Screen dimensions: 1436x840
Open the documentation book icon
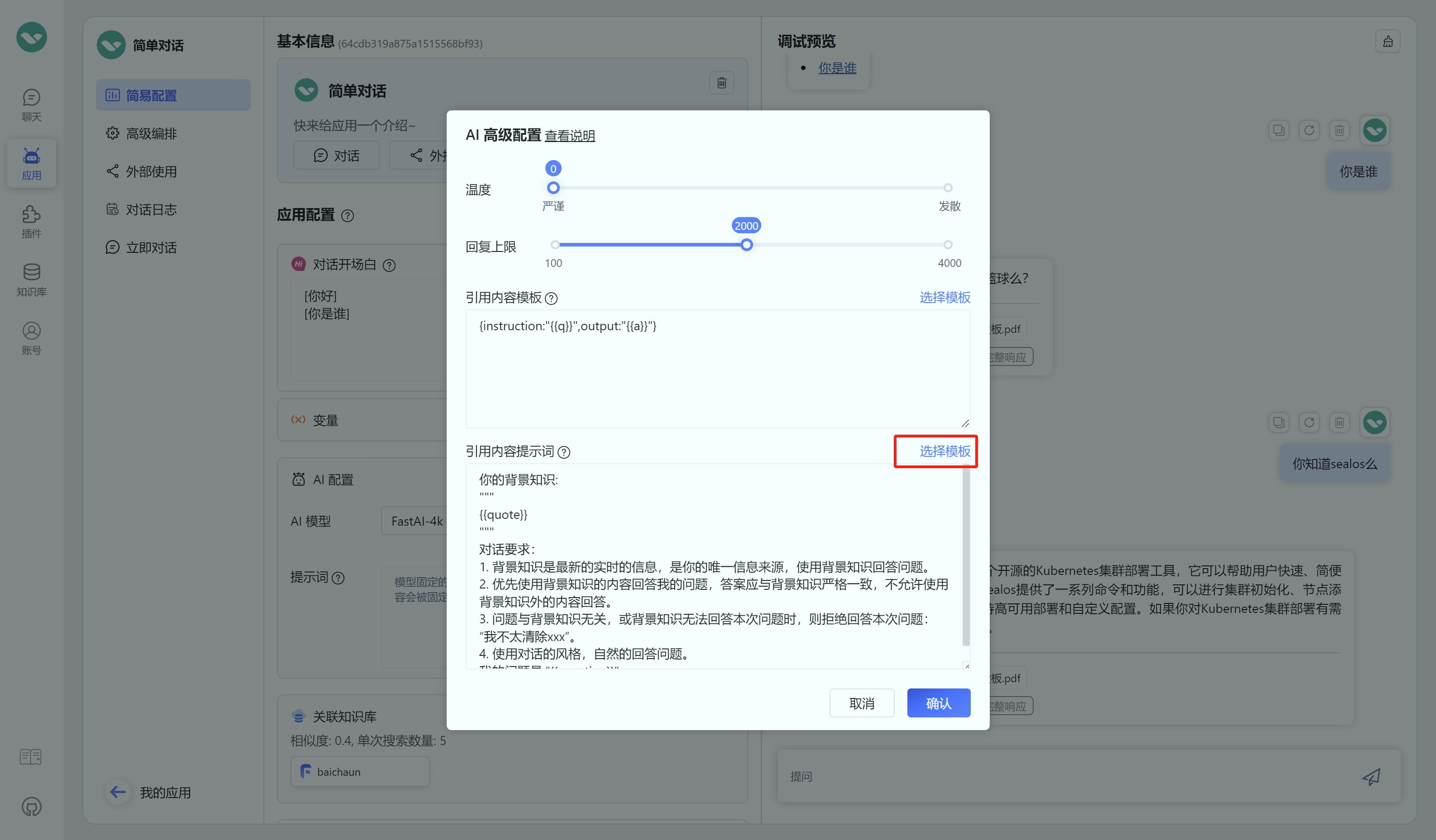(30, 757)
